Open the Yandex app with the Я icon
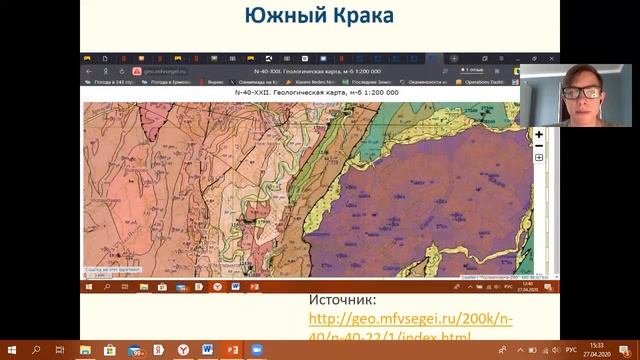 click(x=159, y=350)
